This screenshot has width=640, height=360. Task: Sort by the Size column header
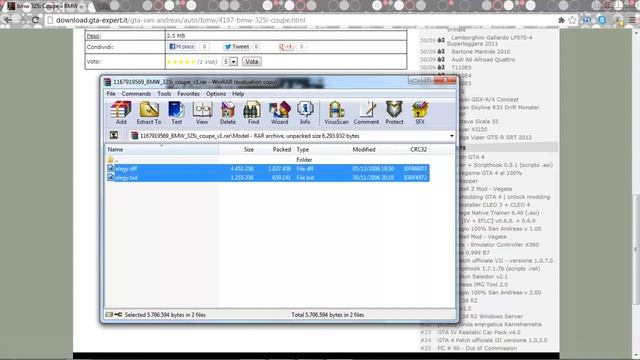click(237, 149)
